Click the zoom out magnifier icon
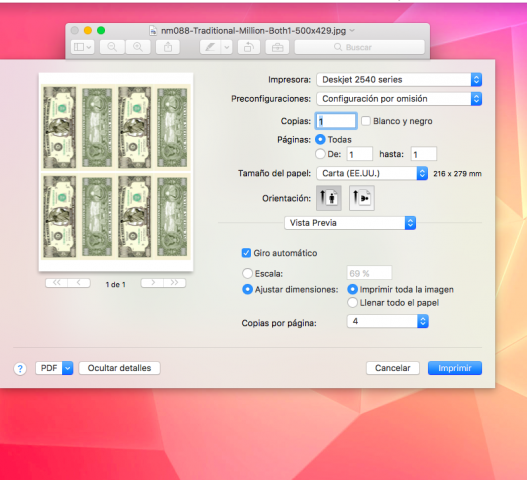 click(112, 47)
